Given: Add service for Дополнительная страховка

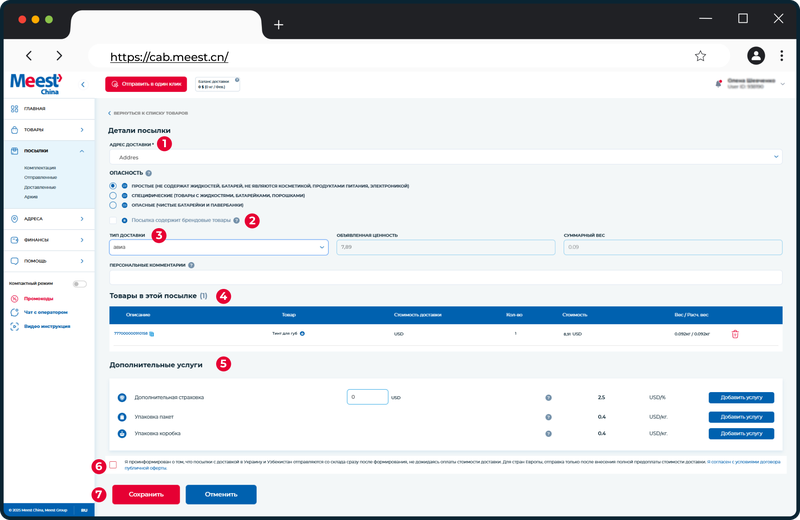Looking at the screenshot, I should click(741, 398).
